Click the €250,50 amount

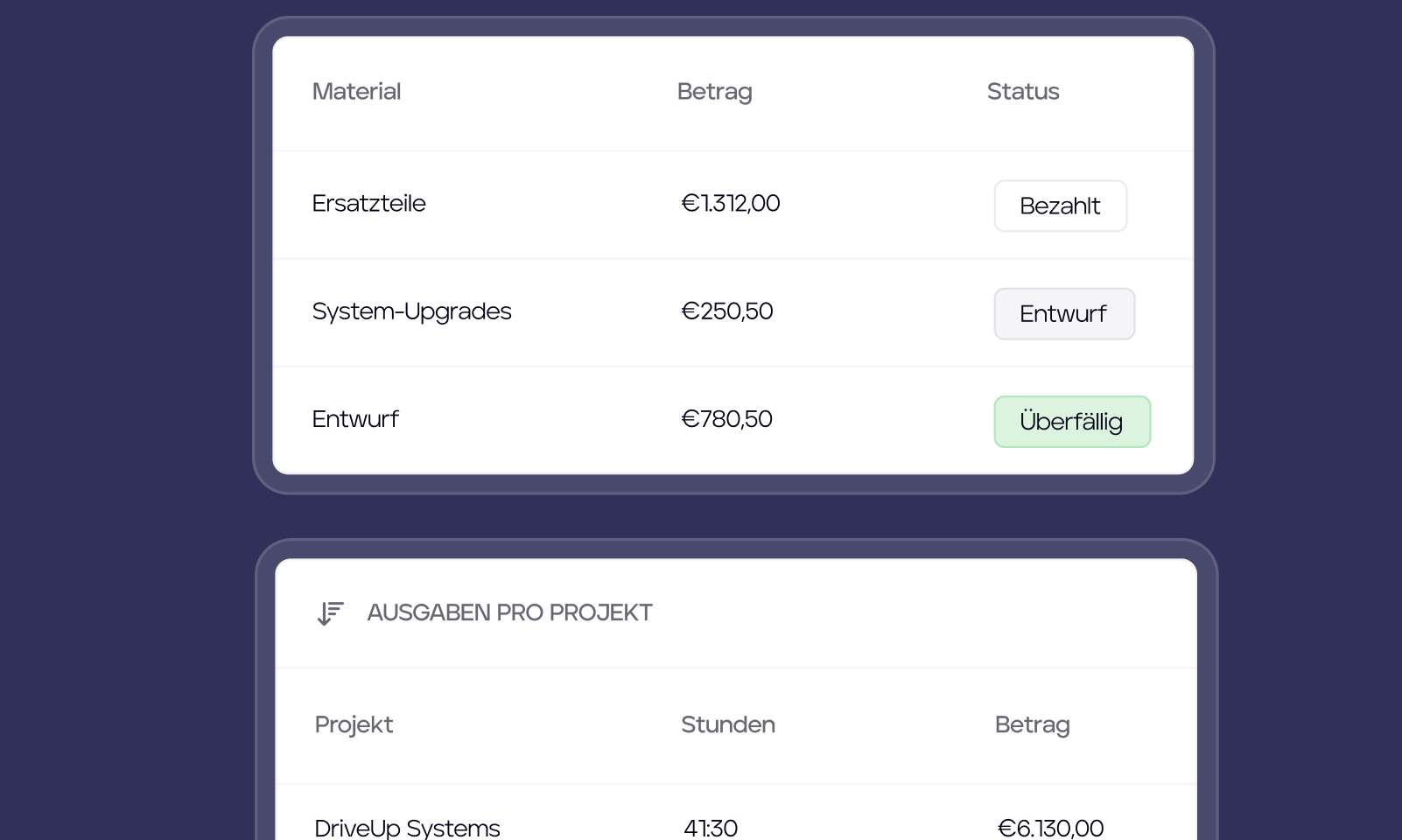[727, 311]
